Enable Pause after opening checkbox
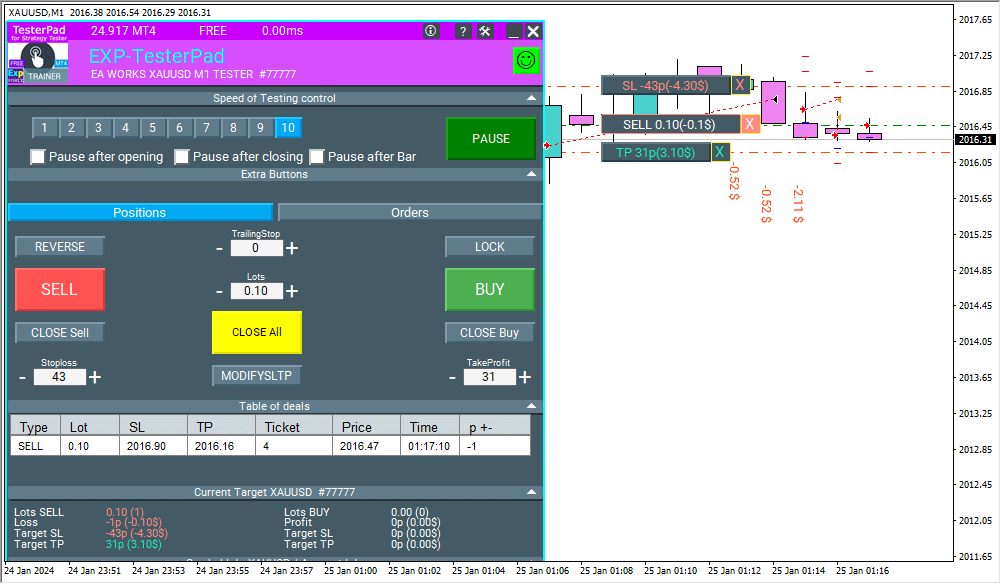Image resolution: width=1001 pixels, height=584 pixels. (38, 157)
